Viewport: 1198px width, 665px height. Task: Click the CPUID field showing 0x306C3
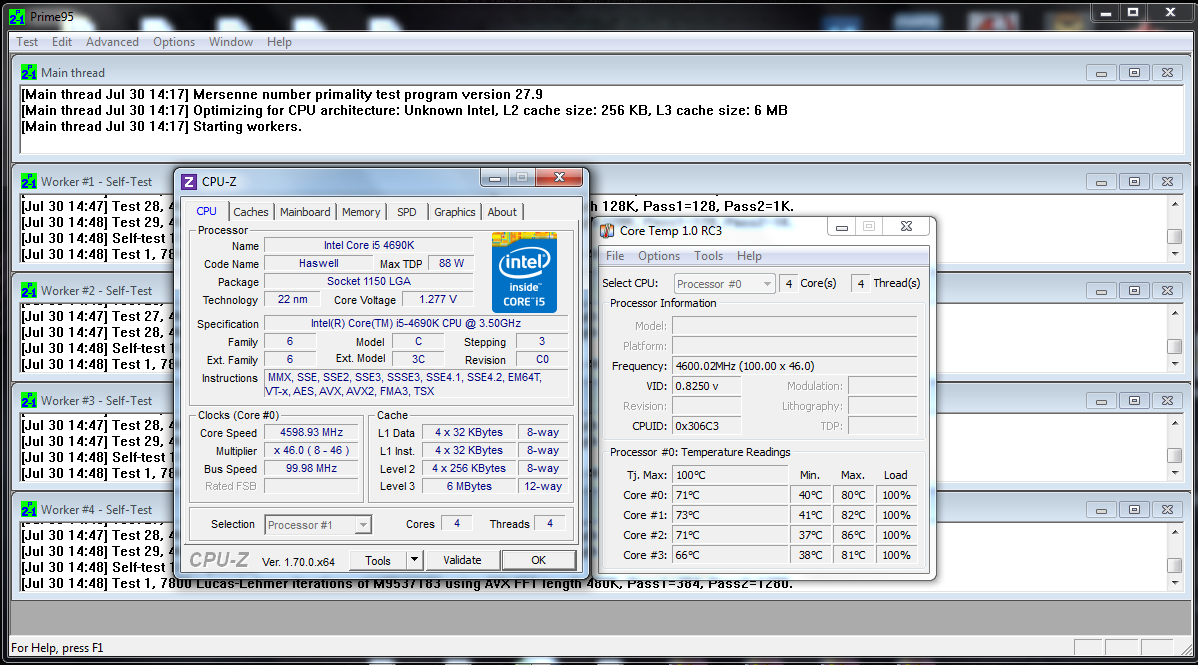click(707, 426)
